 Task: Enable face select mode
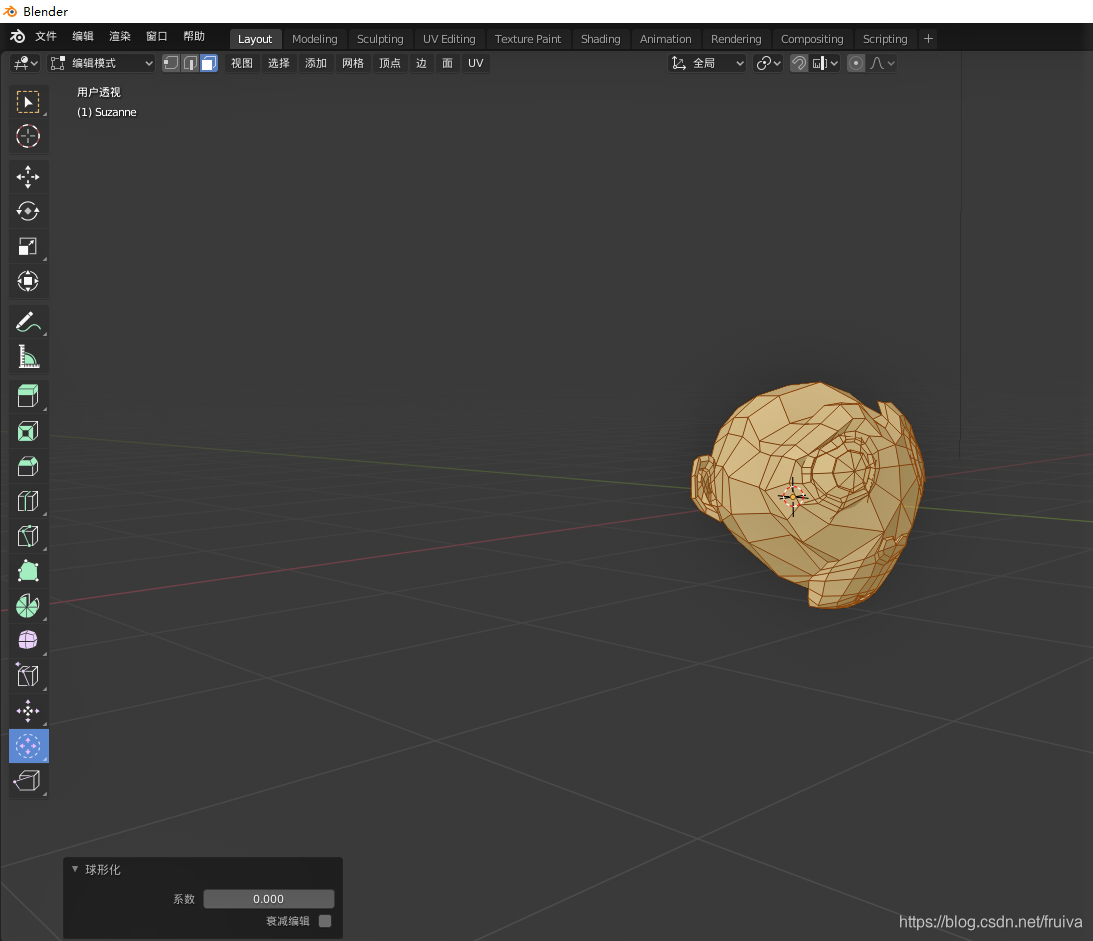tap(208, 63)
